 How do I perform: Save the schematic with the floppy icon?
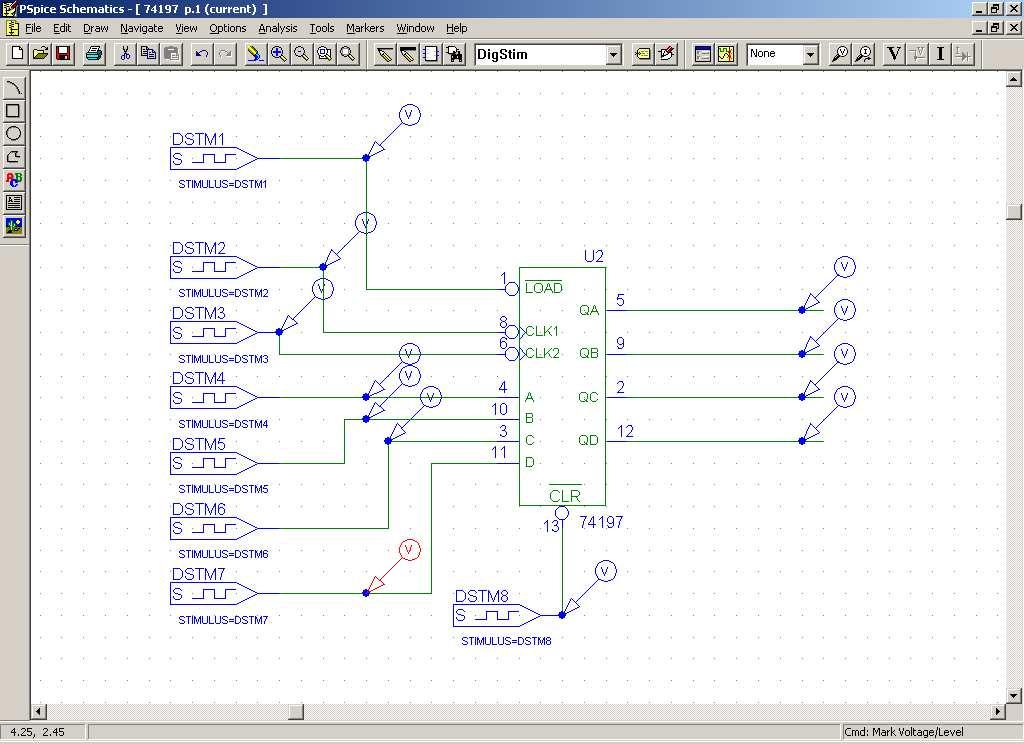pyautogui.click(x=63, y=54)
